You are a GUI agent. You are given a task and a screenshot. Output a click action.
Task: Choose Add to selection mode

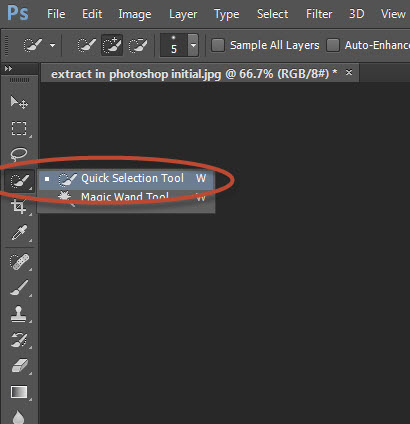[x=112, y=45]
